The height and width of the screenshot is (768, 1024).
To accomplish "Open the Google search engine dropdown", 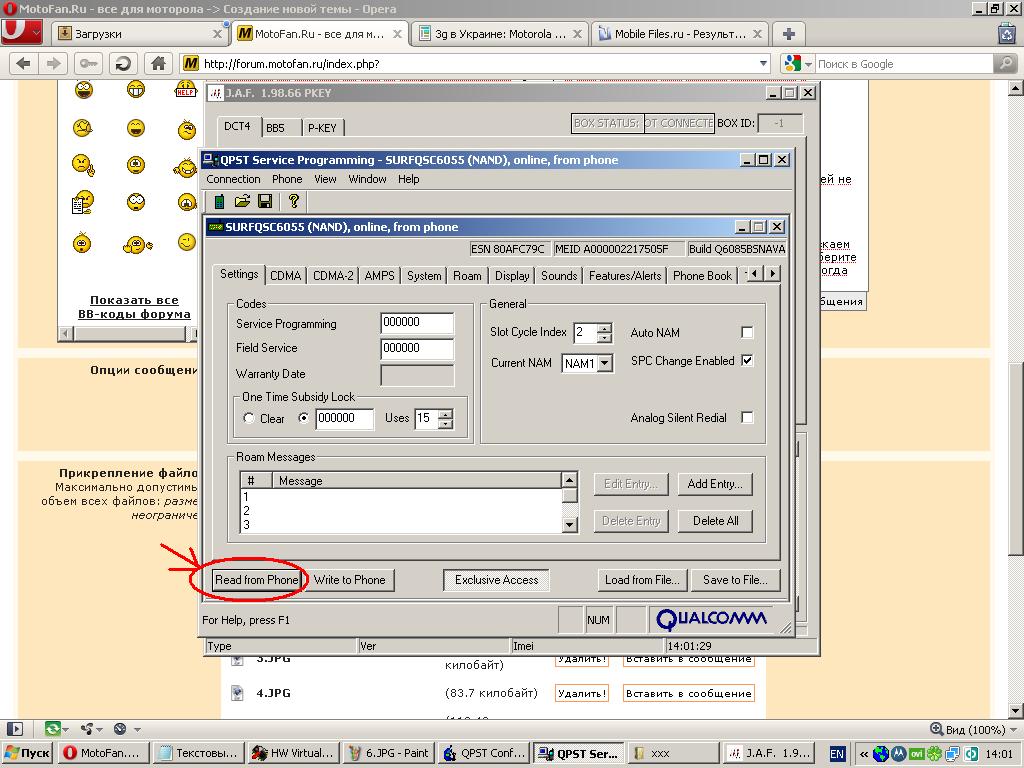I will (808, 64).
